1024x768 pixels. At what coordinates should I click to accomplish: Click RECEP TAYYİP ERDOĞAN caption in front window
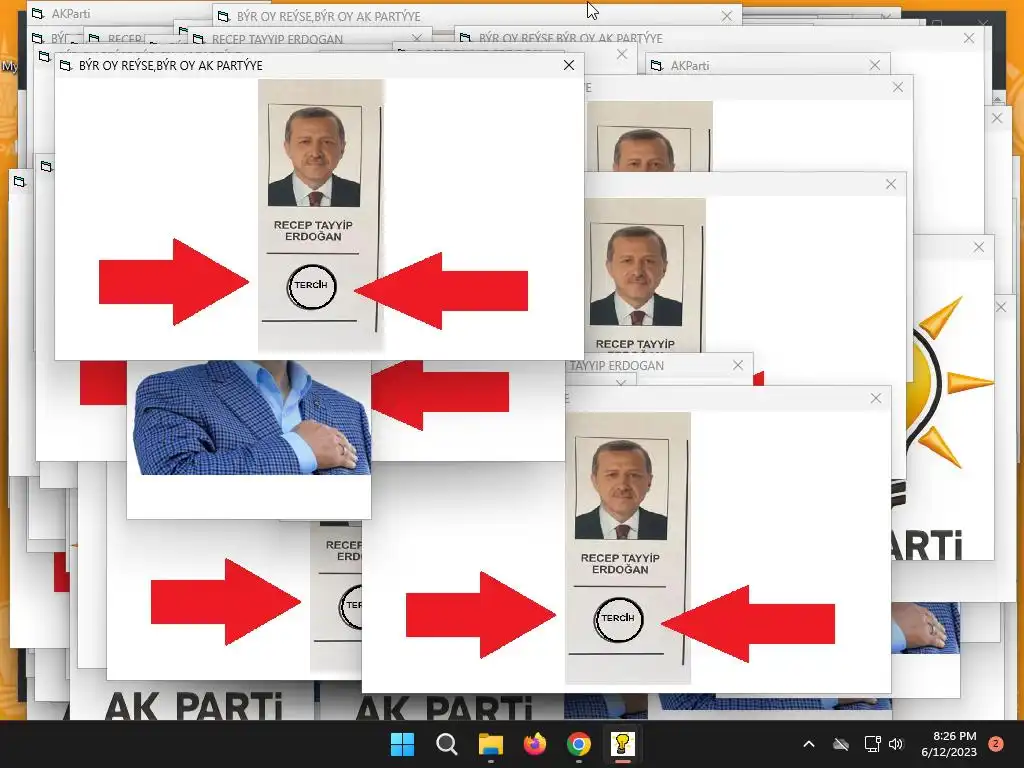click(x=313, y=231)
